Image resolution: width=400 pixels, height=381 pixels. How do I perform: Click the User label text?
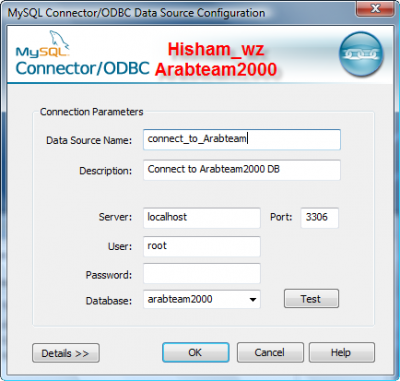[x=120, y=247]
